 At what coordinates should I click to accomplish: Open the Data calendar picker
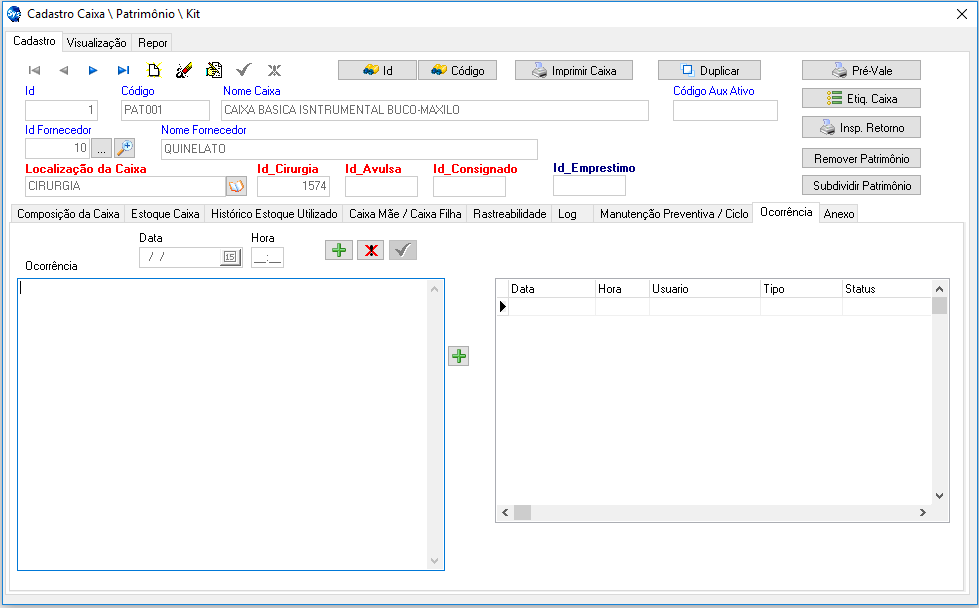(x=229, y=257)
